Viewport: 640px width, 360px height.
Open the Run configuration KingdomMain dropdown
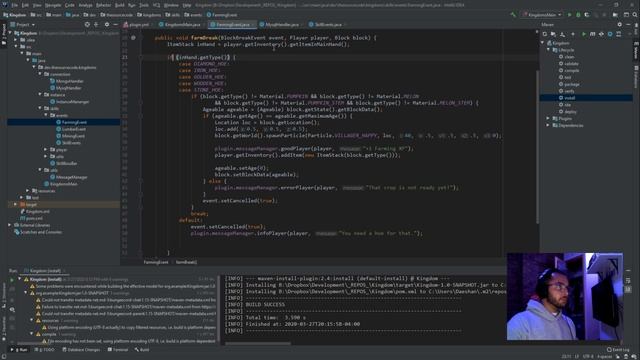pyautogui.click(x=542, y=15)
